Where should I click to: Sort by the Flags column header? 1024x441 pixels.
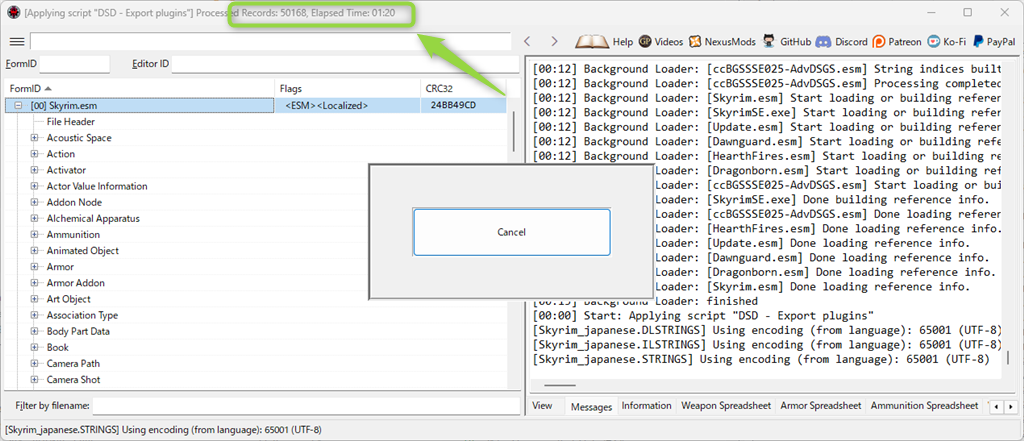347,88
